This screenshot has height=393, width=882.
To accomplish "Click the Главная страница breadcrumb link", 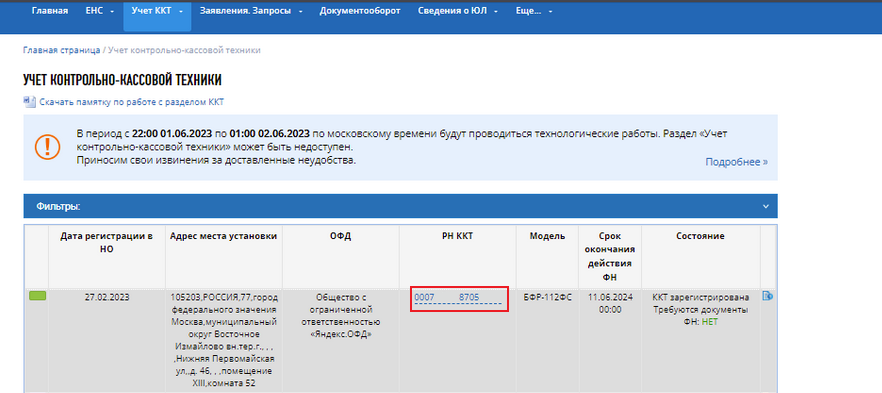I will (x=61, y=50).
